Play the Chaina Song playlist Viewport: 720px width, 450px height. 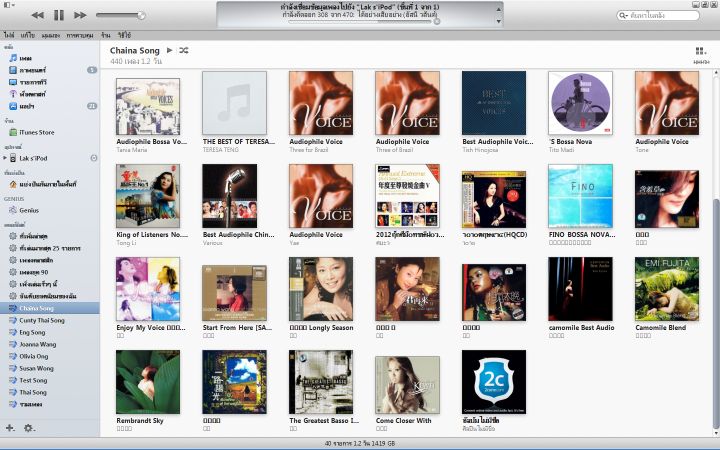[169, 50]
